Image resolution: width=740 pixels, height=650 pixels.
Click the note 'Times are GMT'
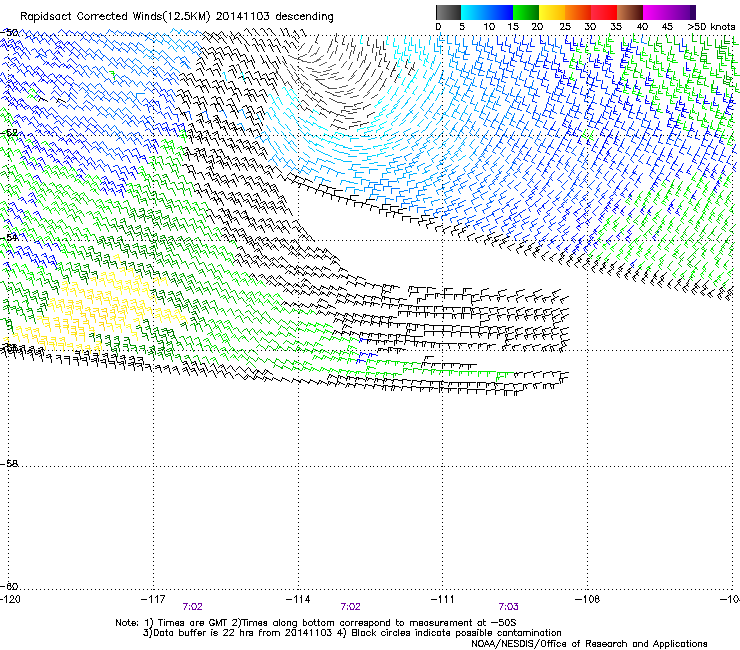point(193,623)
